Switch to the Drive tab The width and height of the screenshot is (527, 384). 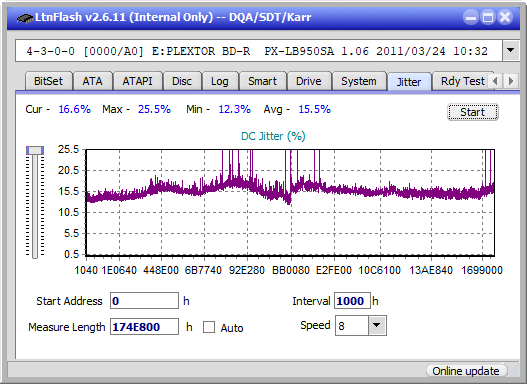[309, 81]
